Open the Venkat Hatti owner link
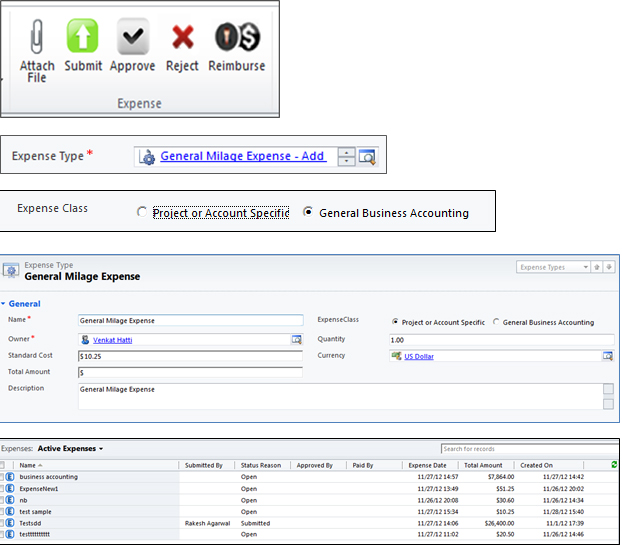This screenshot has width=622, height=550. [112, 340]
